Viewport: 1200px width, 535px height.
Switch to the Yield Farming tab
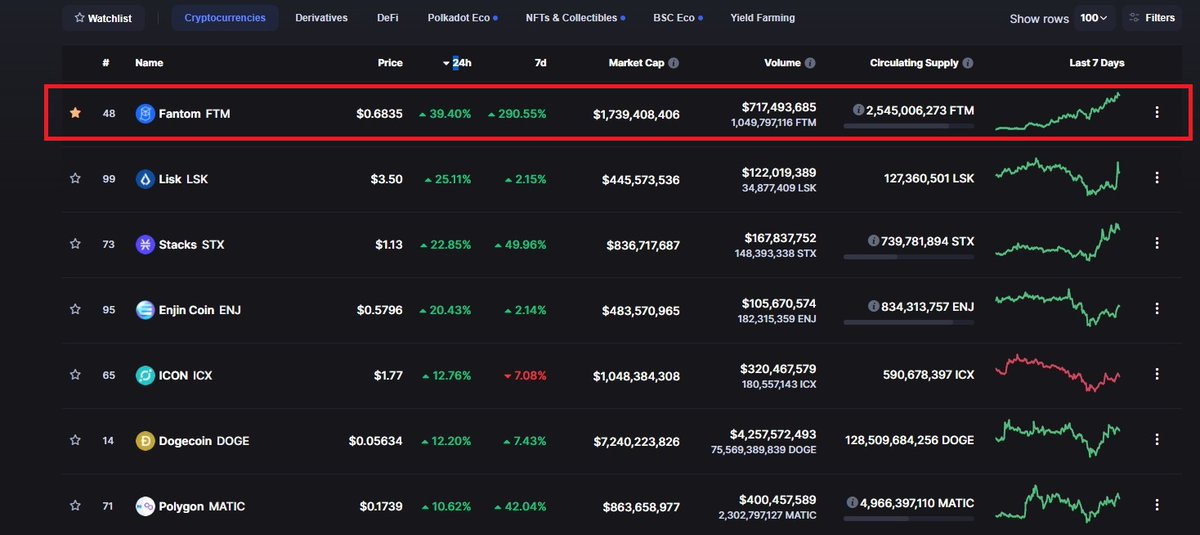pyautogui.click(x=763, y=18)
